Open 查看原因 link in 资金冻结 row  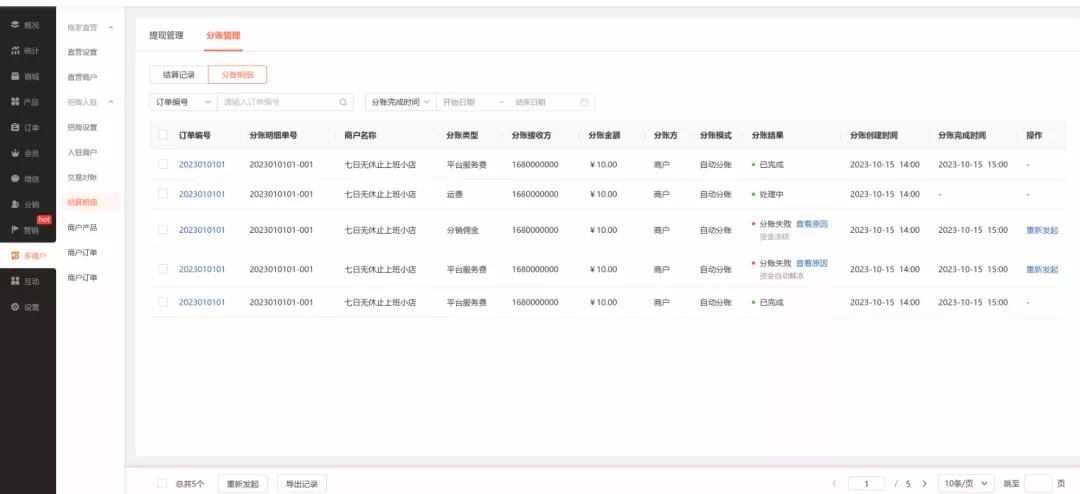pos(811,224)
